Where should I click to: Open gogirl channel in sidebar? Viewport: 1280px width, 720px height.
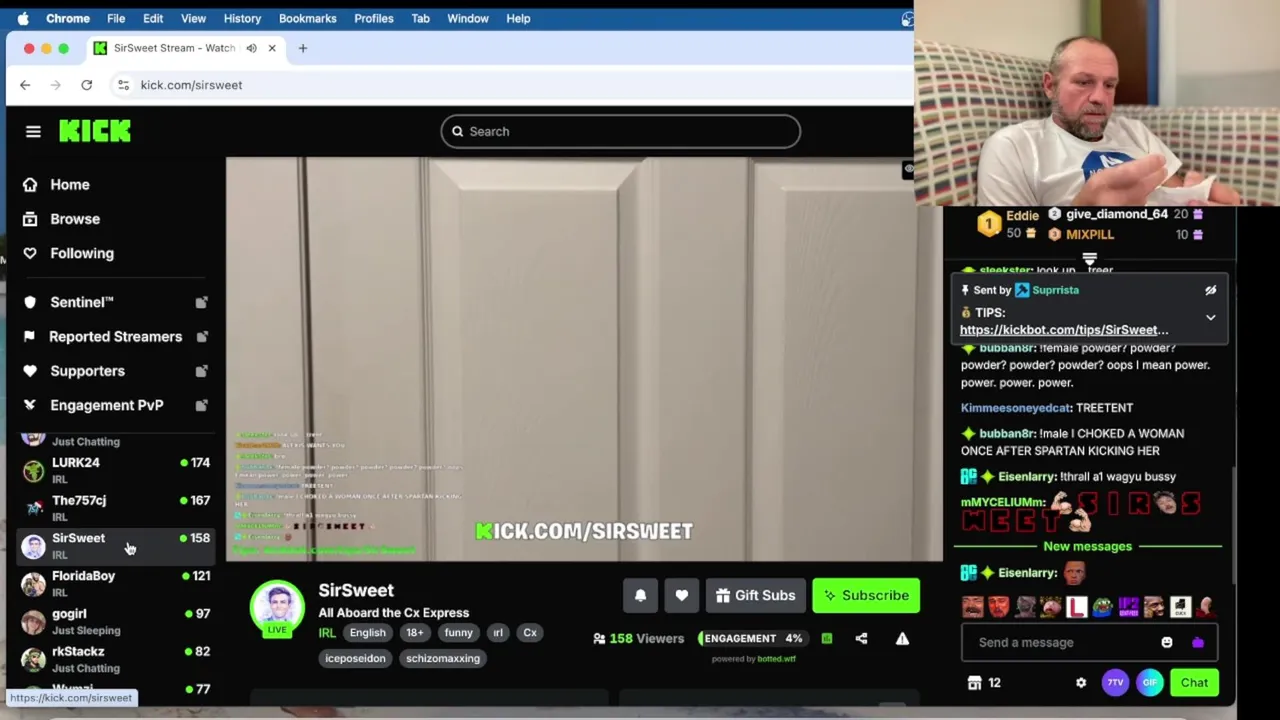pyautogui.click(x=115, y=622)
